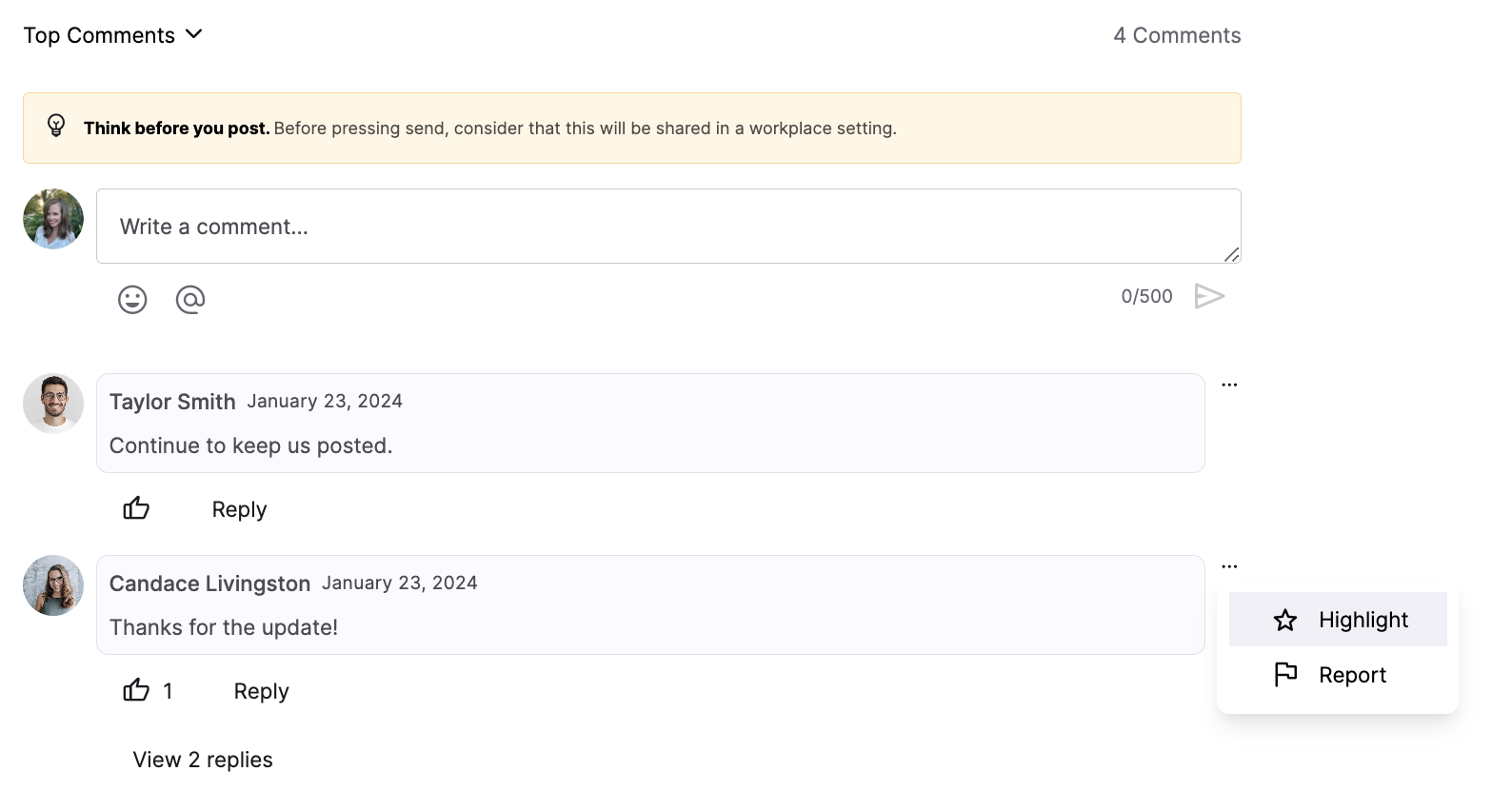The width and height of the screenshot is (1512, 811).
Task: Click the Taylor Smith author name
Action: pos(172,402)
